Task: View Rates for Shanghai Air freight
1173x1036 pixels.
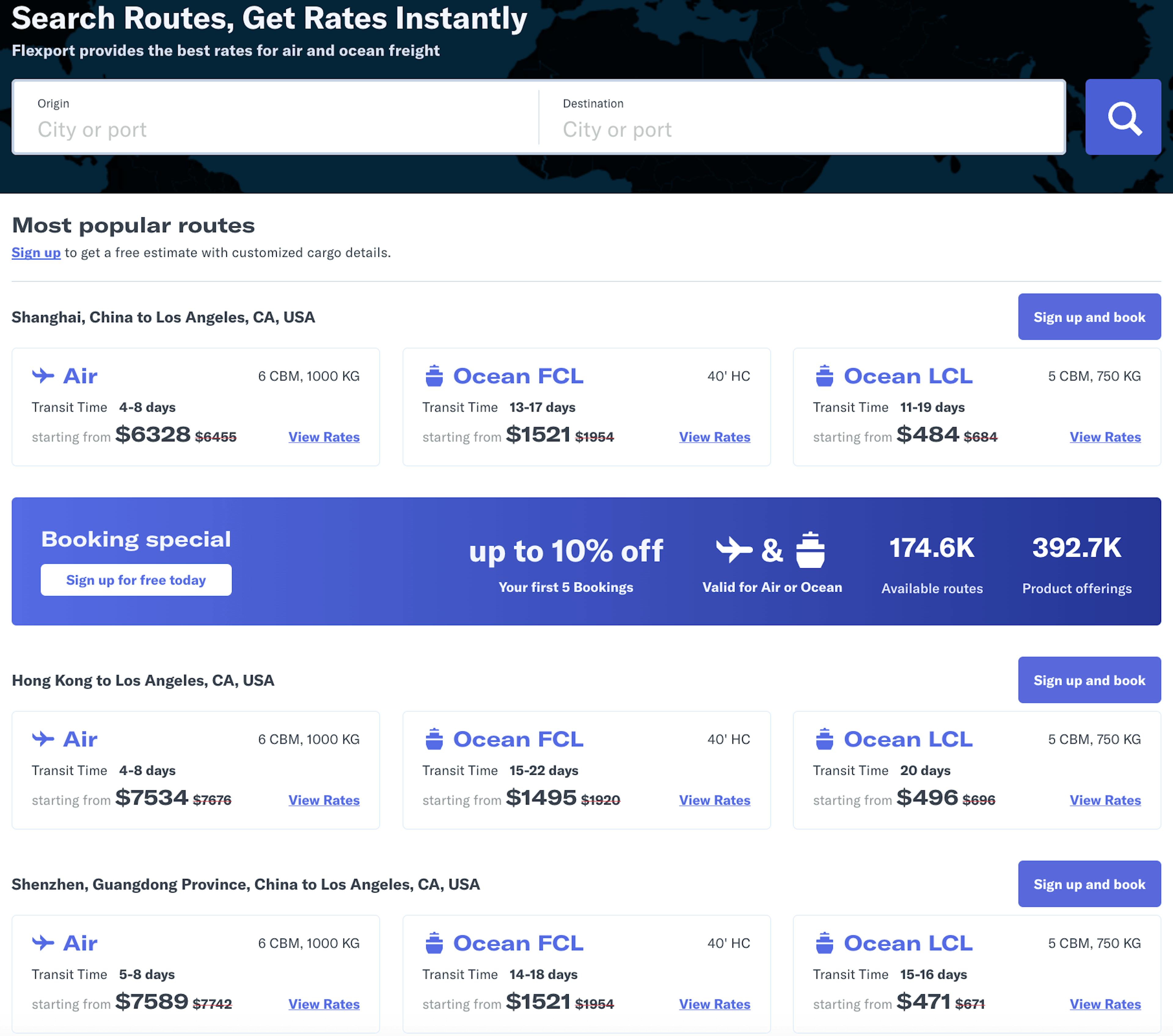Action: point(324,437)
